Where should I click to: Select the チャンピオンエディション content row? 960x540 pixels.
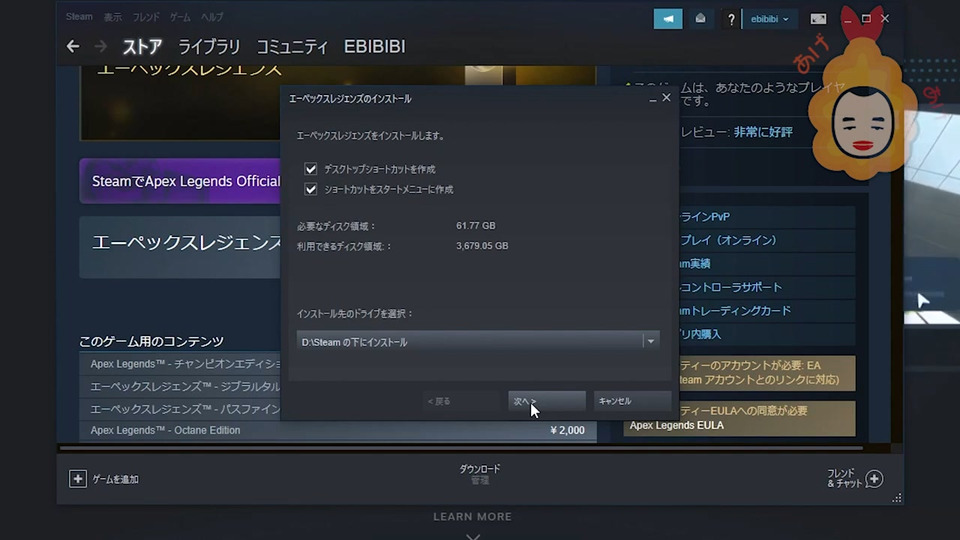180,364
